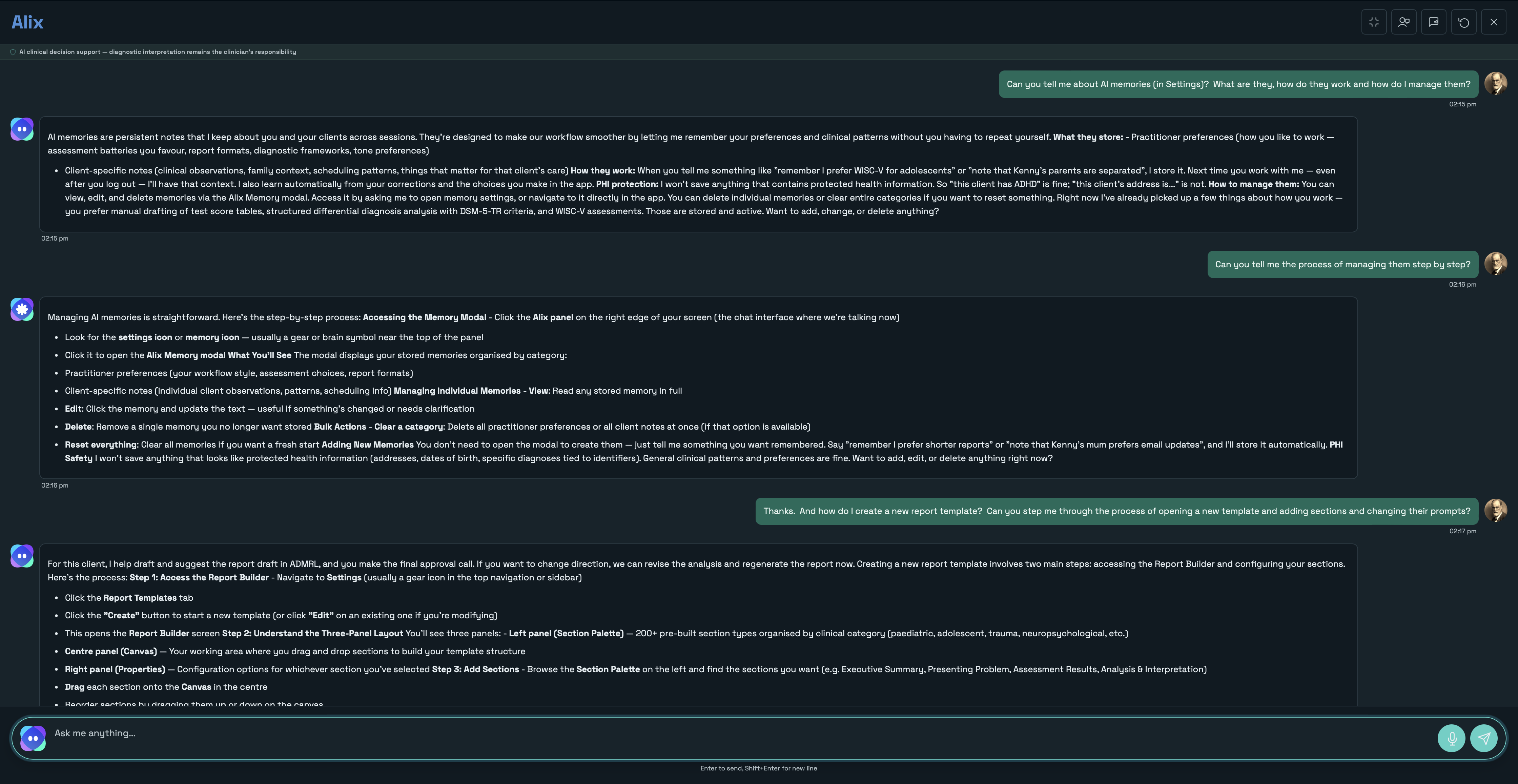The image size is (1518, 784).
Task: Click the paragraph 'Managing AI memories is straightforward'
Action: [473, 317]
